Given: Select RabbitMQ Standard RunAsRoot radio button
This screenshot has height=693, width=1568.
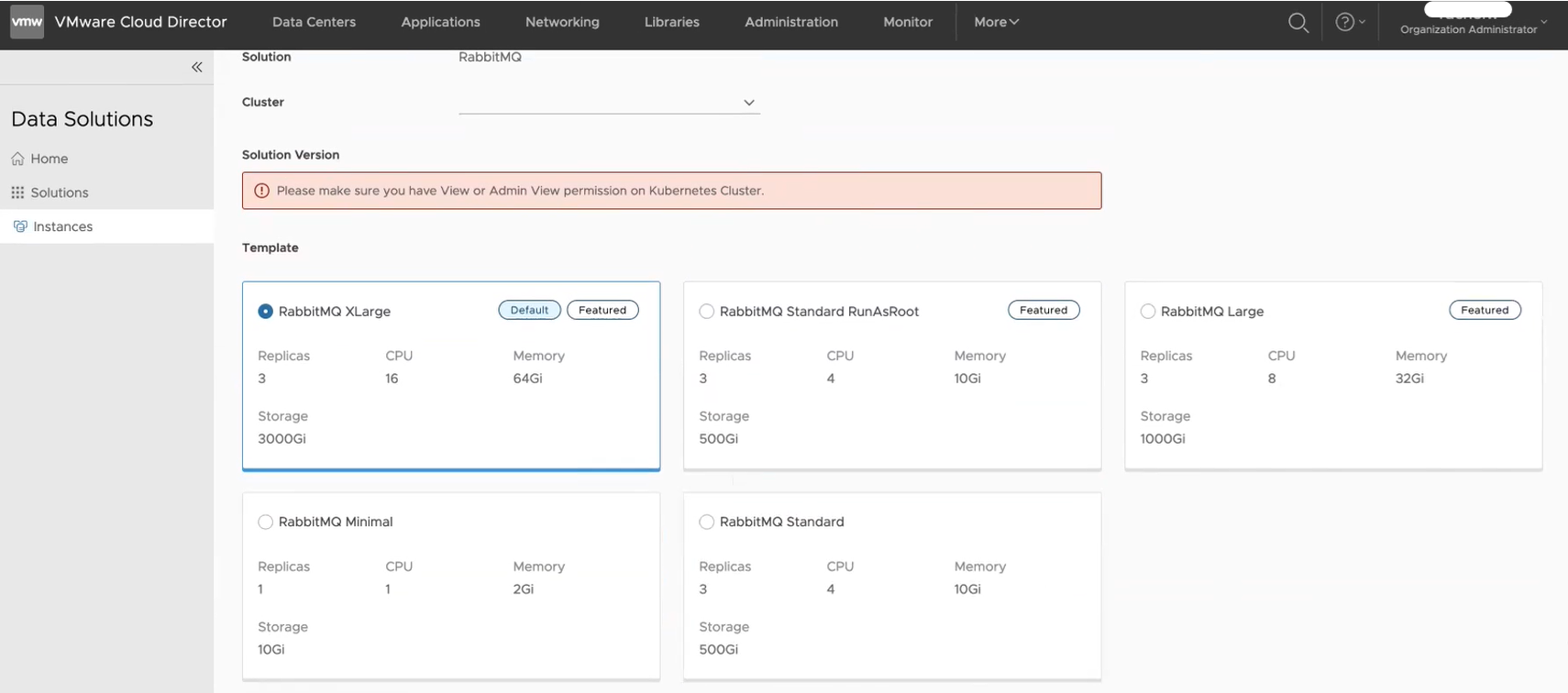Looking at the screenshot, I should (x=707, y=312).
